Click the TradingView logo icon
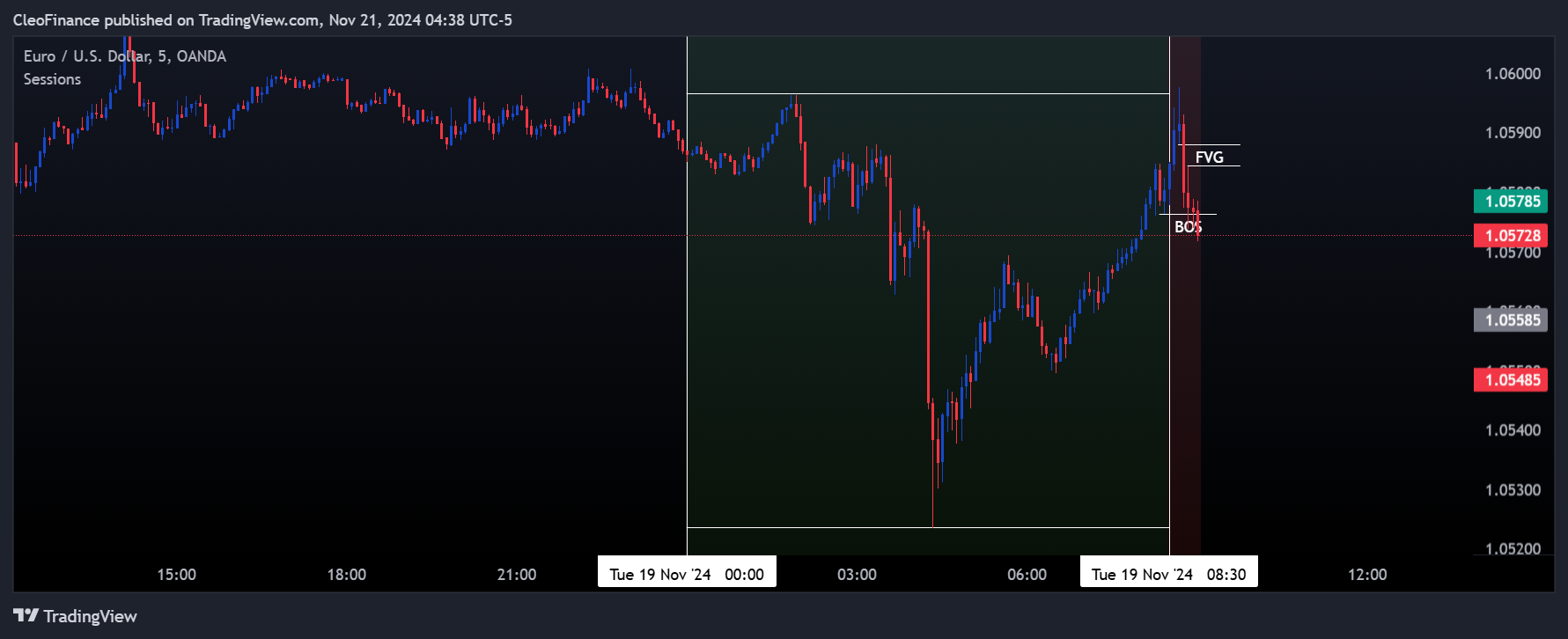This screenshot has width=1568, height=639. tap(26, 616)
